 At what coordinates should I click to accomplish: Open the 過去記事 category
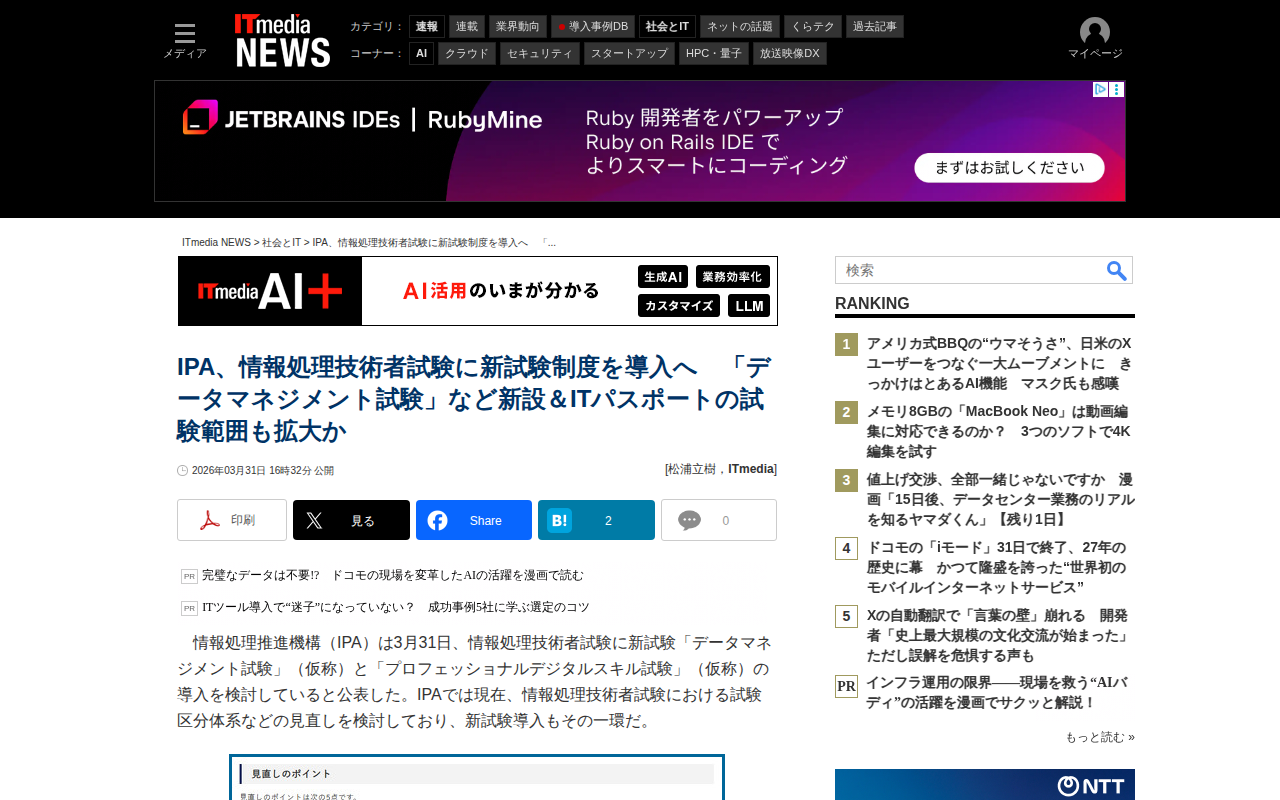pyautogui.click(x=875, y=26)
